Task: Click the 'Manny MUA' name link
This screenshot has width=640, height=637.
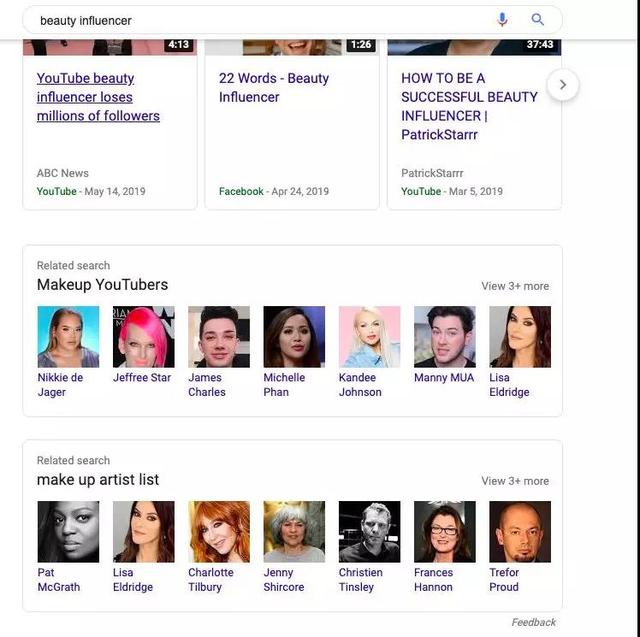Action: (x=444, y=377)
